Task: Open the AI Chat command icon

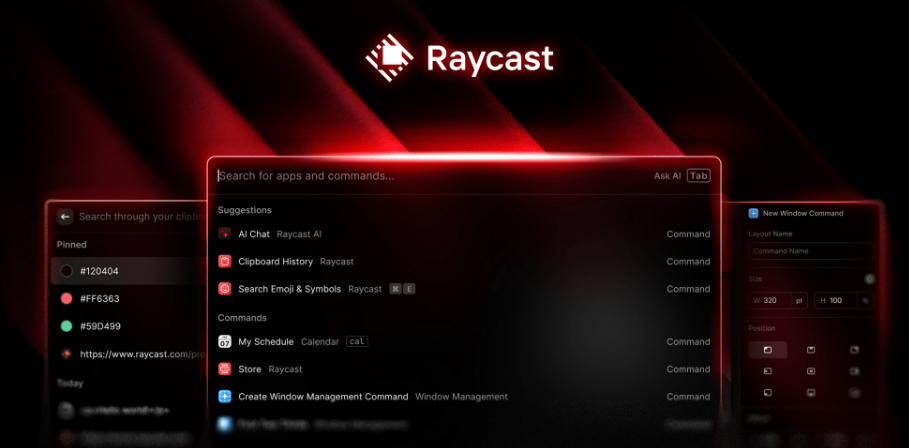Action: pyautogui.click(x=225, y=234)
